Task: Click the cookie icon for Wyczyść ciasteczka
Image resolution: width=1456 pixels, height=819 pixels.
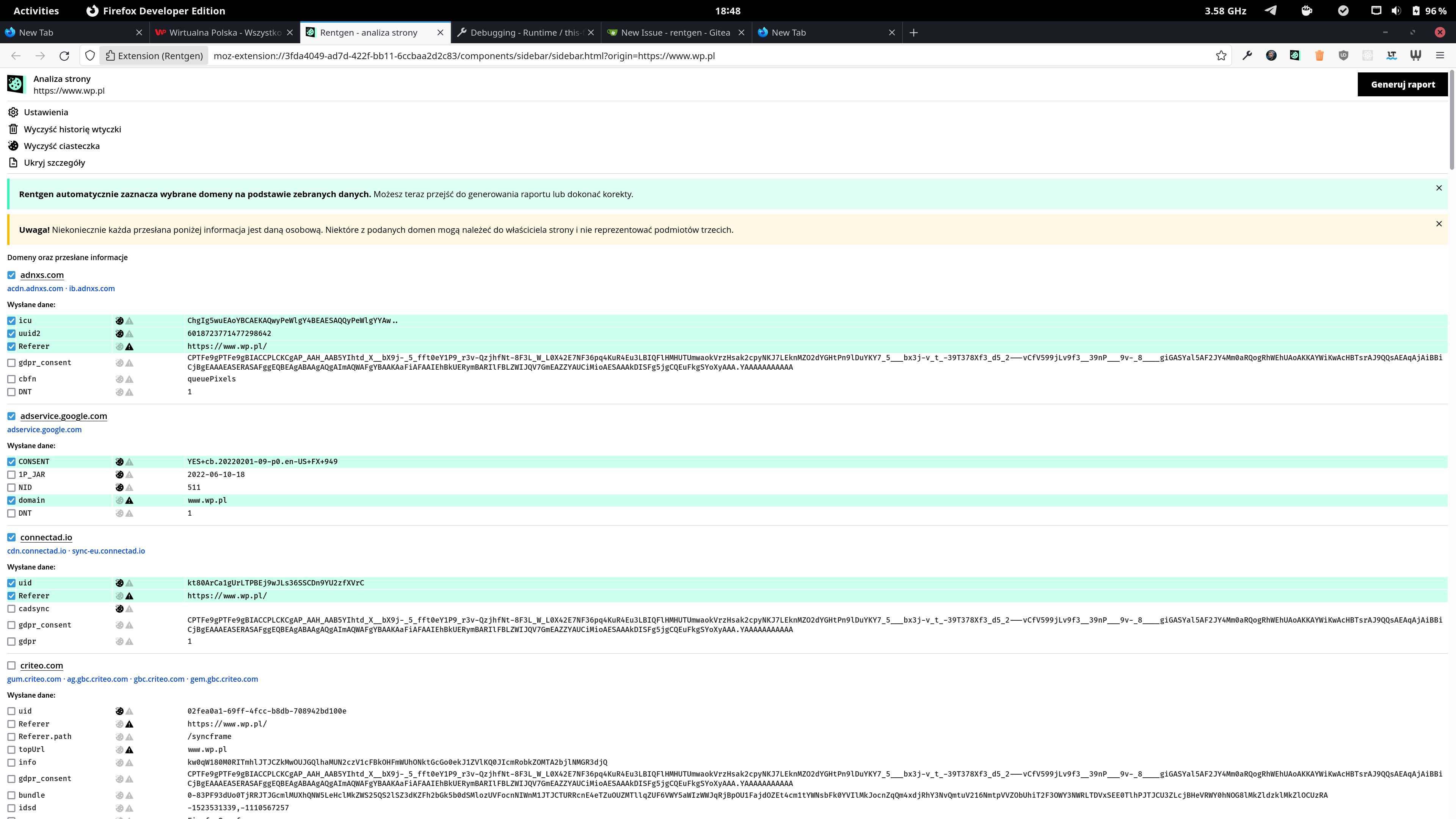Action: [x=13, y=146]
